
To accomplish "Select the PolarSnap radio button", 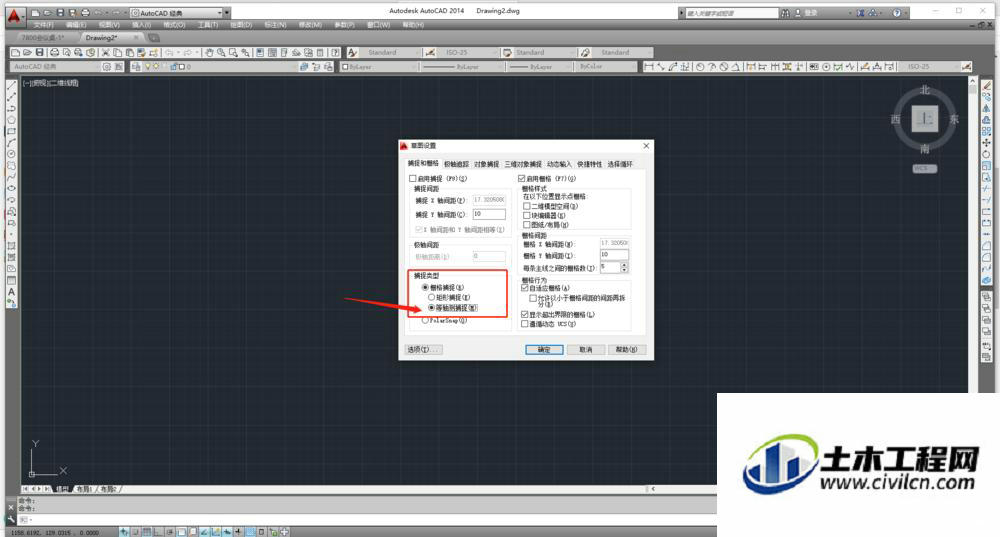I will [425, 321].
